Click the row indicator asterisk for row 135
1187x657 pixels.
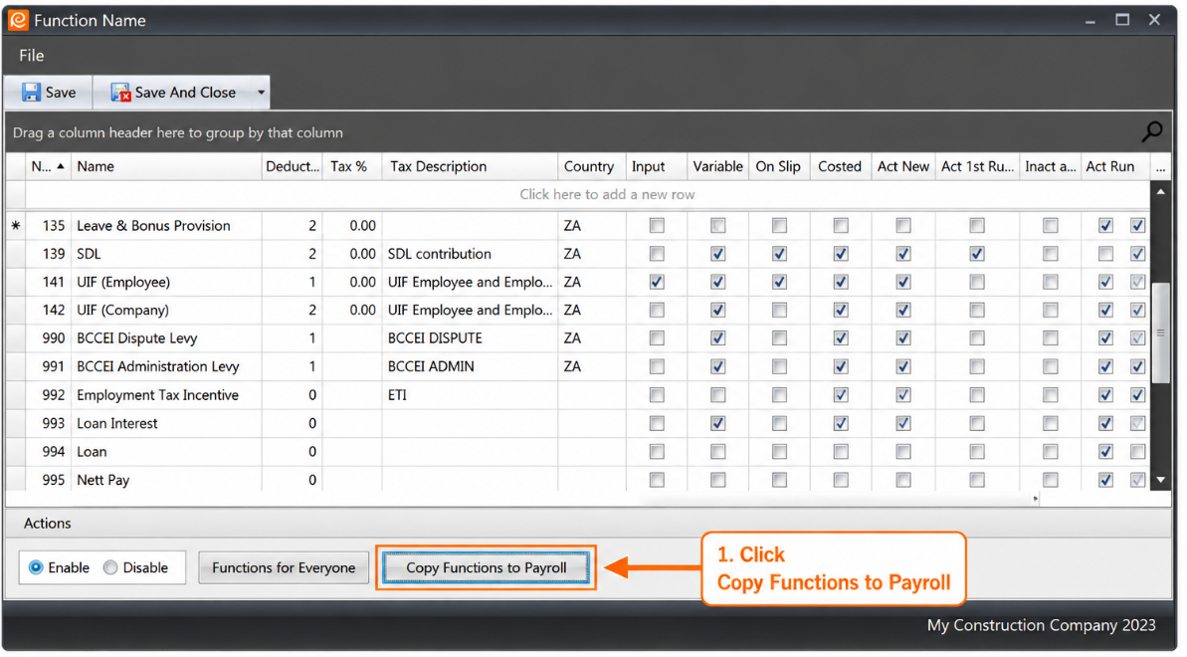(x=16, y=226)
